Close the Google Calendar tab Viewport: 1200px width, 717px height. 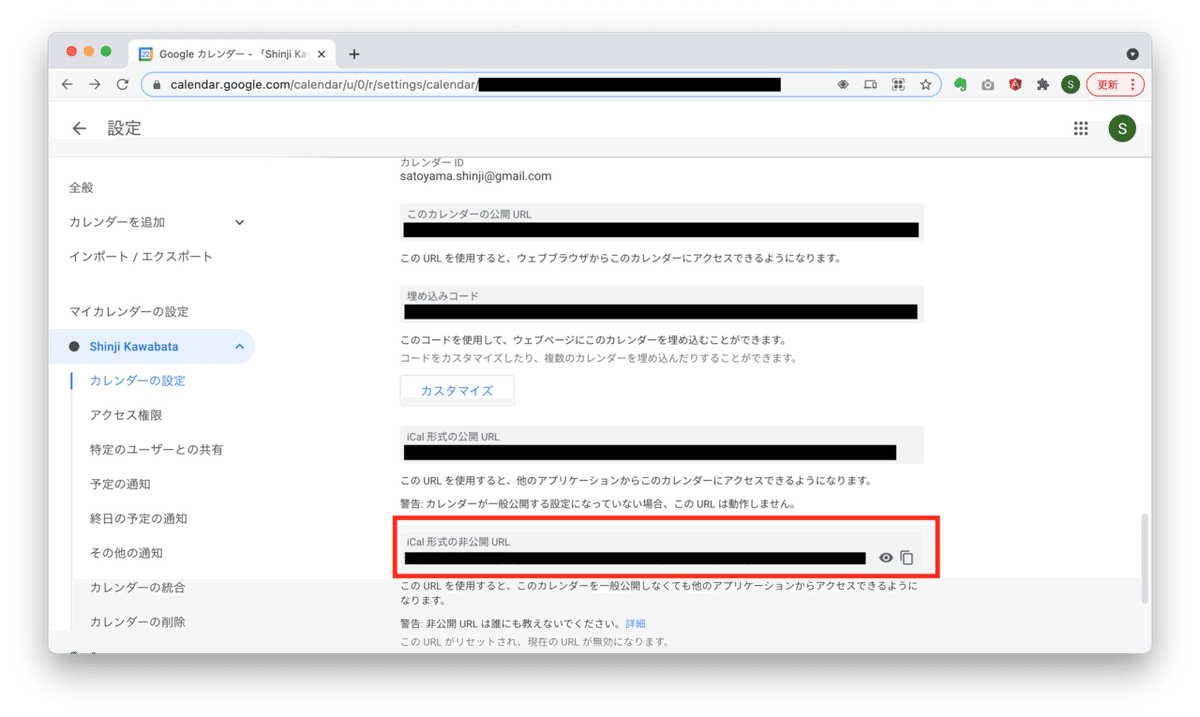pyautogui.click(x=321, y=54)
